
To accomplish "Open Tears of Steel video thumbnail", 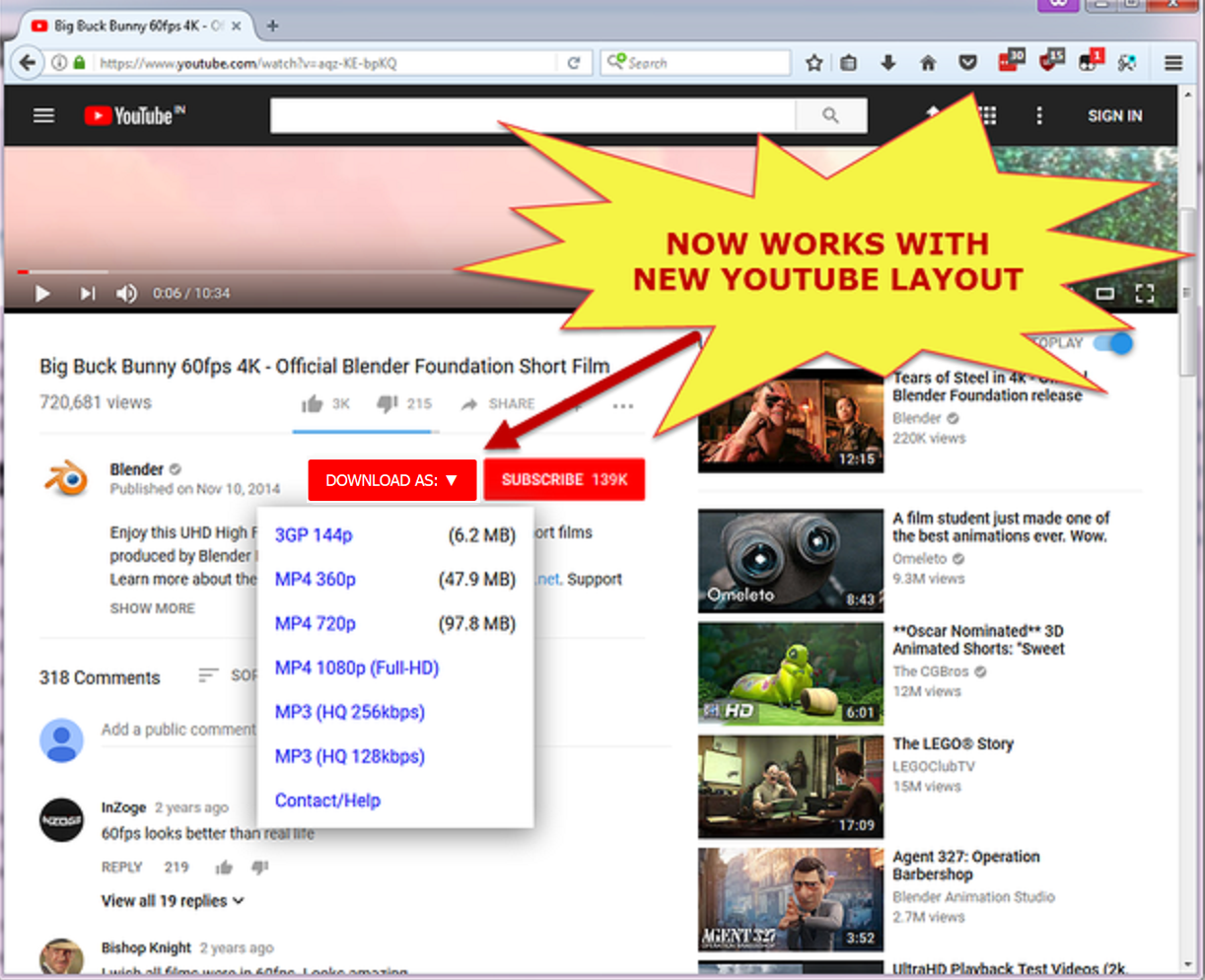I will click(791, 421).
